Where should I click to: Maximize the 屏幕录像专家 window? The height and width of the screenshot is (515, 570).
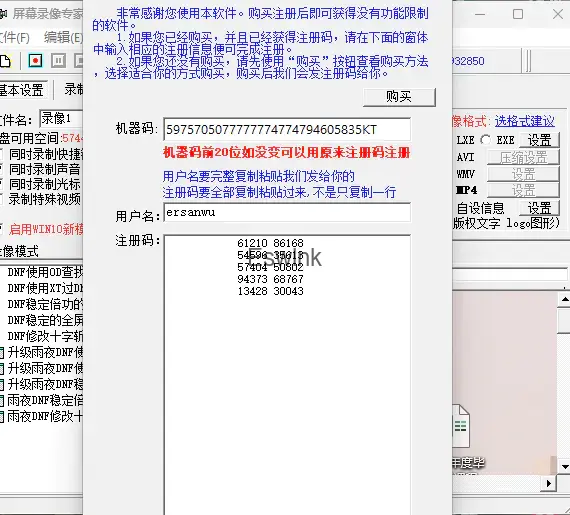tap(518, 14)
